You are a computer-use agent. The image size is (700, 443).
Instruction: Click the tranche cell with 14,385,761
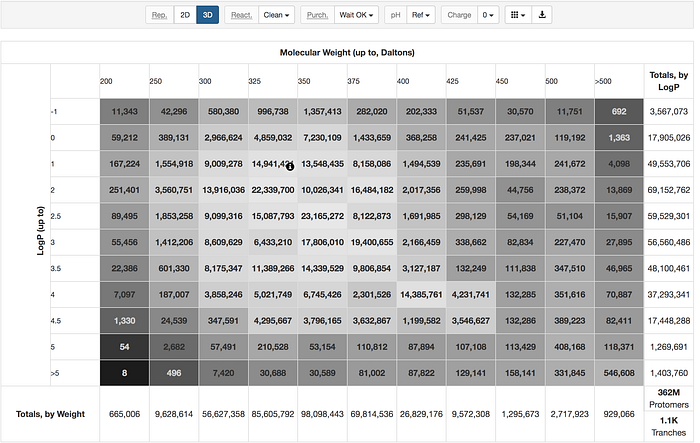tap(421, 295)
